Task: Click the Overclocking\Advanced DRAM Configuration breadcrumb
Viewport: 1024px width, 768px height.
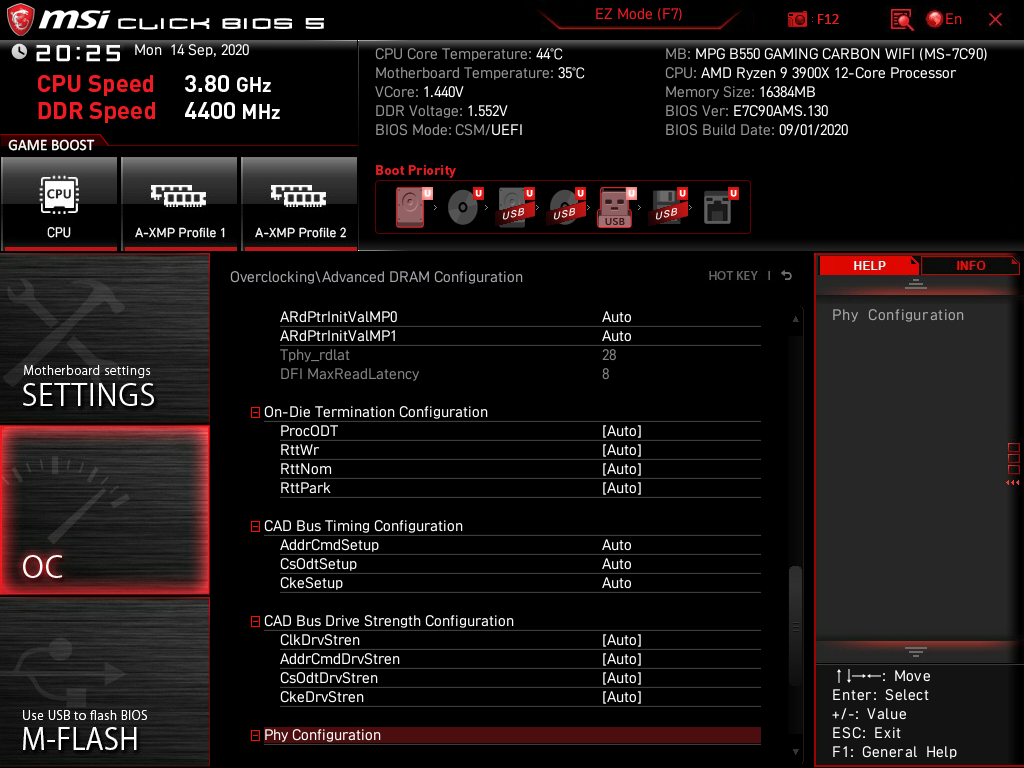Action: [376, 277]
